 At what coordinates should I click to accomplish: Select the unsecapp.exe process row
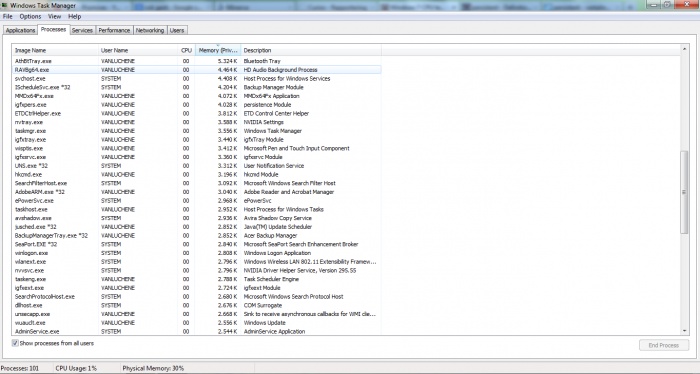pos(197,314)
